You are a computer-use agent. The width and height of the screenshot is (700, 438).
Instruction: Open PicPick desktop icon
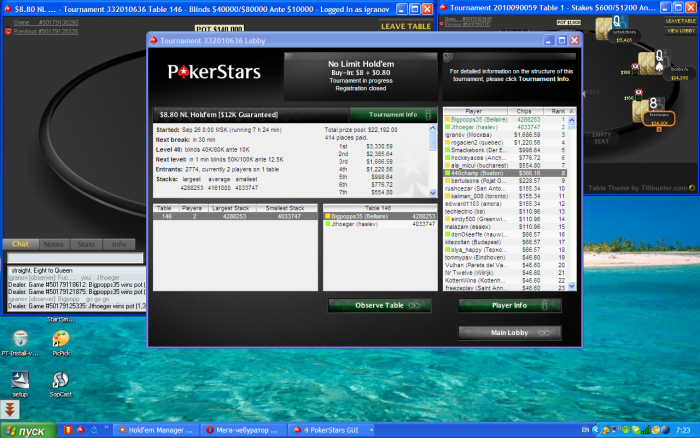tap(61, 343)
